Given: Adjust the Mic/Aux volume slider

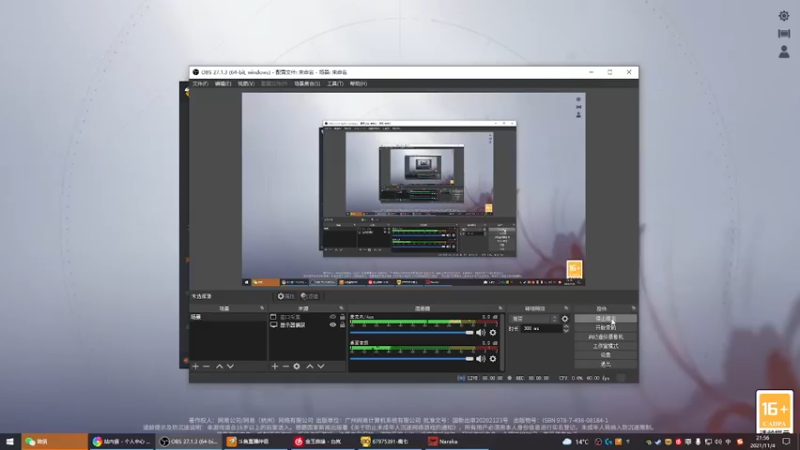Looking at the screenshot, I should pyautogui.click(x=412, y=333).
